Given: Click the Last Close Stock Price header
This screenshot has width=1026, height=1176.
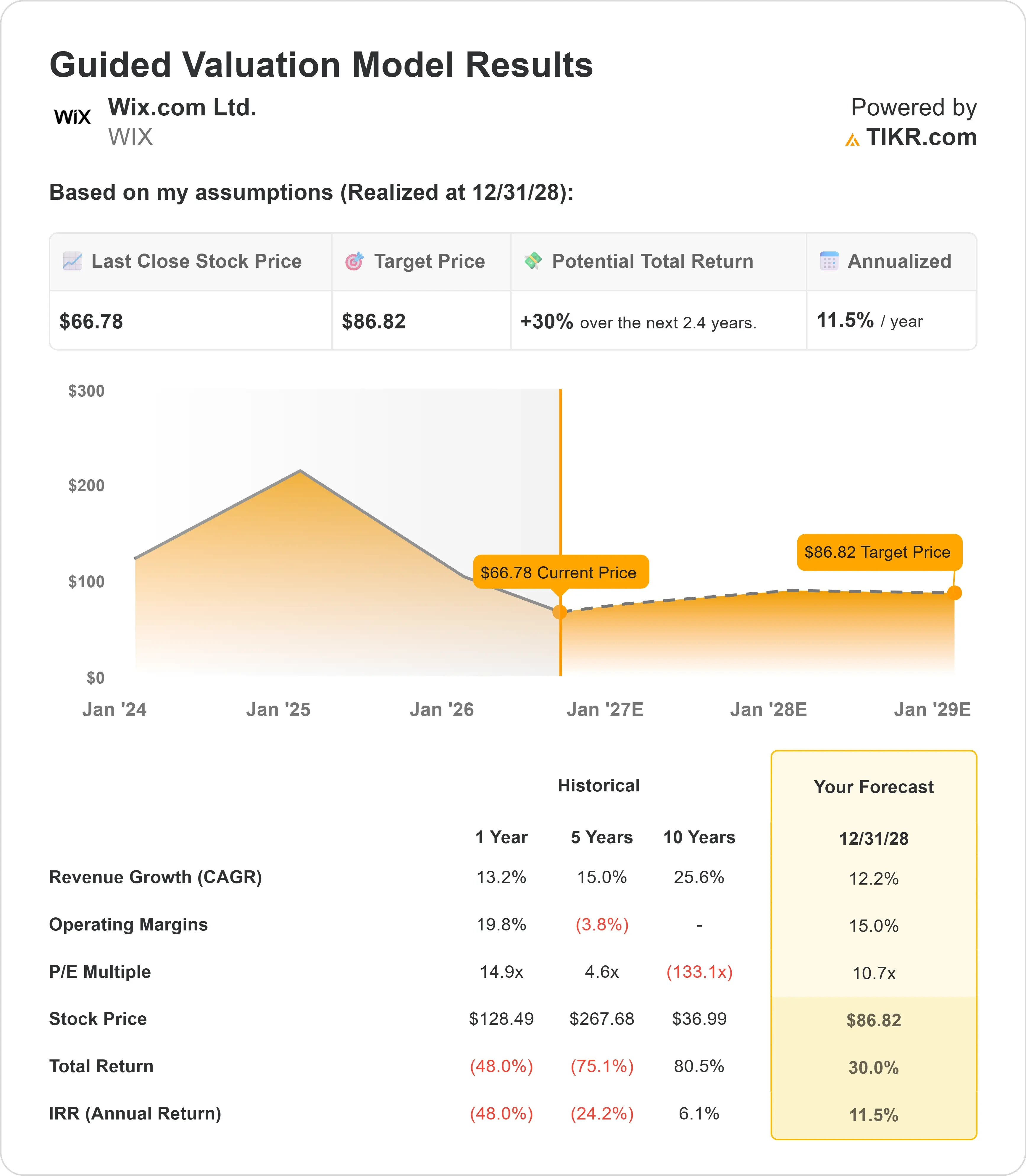Looking at the screenshot, I should (196, 261).
